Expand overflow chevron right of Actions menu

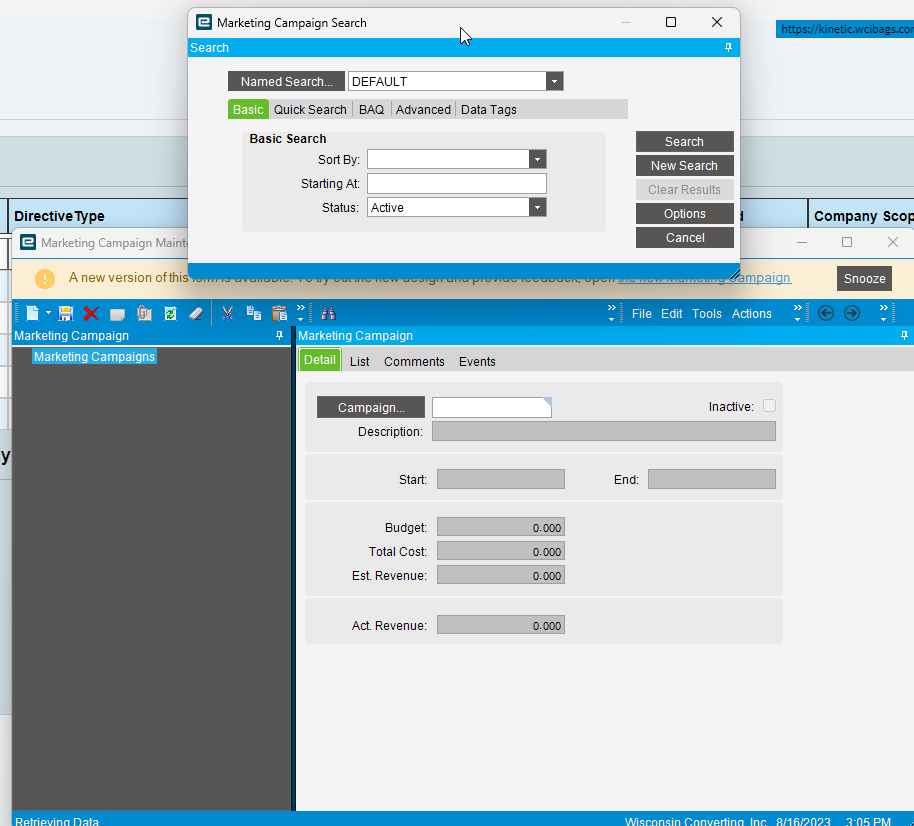797,313
